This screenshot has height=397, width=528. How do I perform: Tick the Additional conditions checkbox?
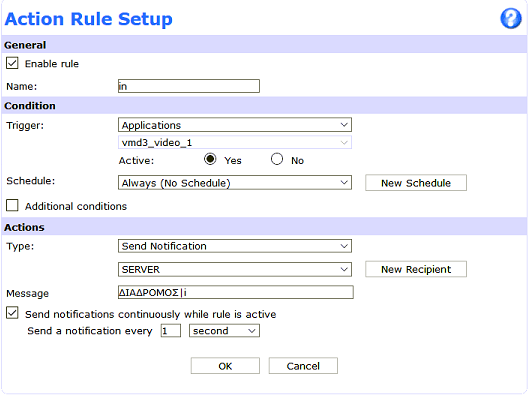coord(12,205)
